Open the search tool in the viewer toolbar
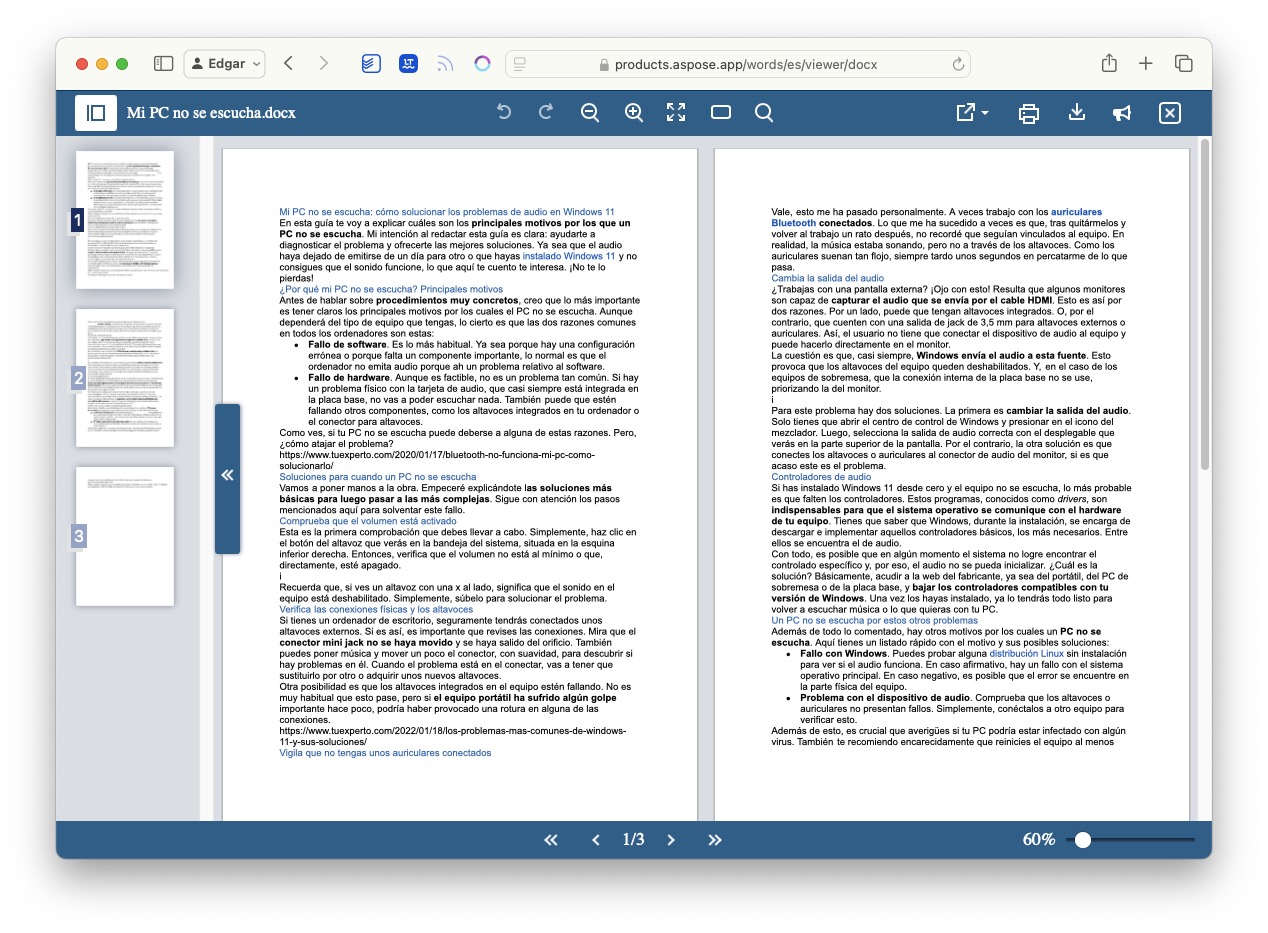The image size is (1268, 933). [763, 113]
